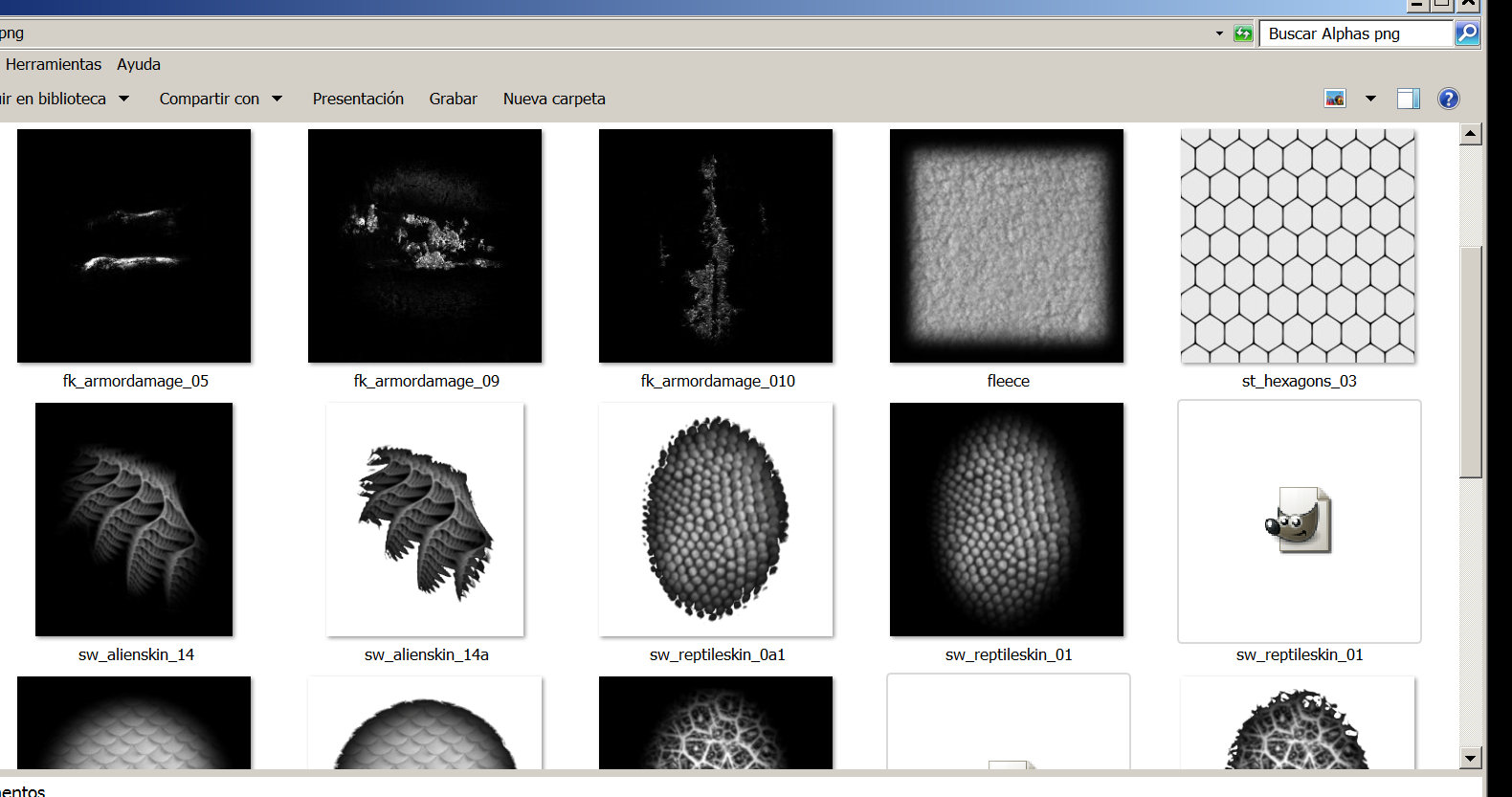Click the Presentación button
Viewport: 1512px width, 797px height.
click(x=358, y=99)
